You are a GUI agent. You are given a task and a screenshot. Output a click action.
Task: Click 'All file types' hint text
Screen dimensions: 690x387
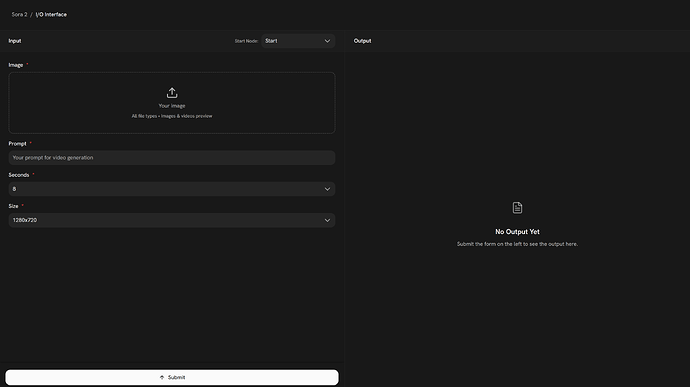coord(172,116)
